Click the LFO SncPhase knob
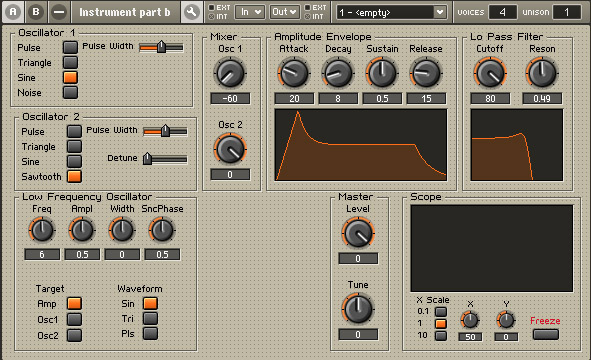 [x=162, y=230]
